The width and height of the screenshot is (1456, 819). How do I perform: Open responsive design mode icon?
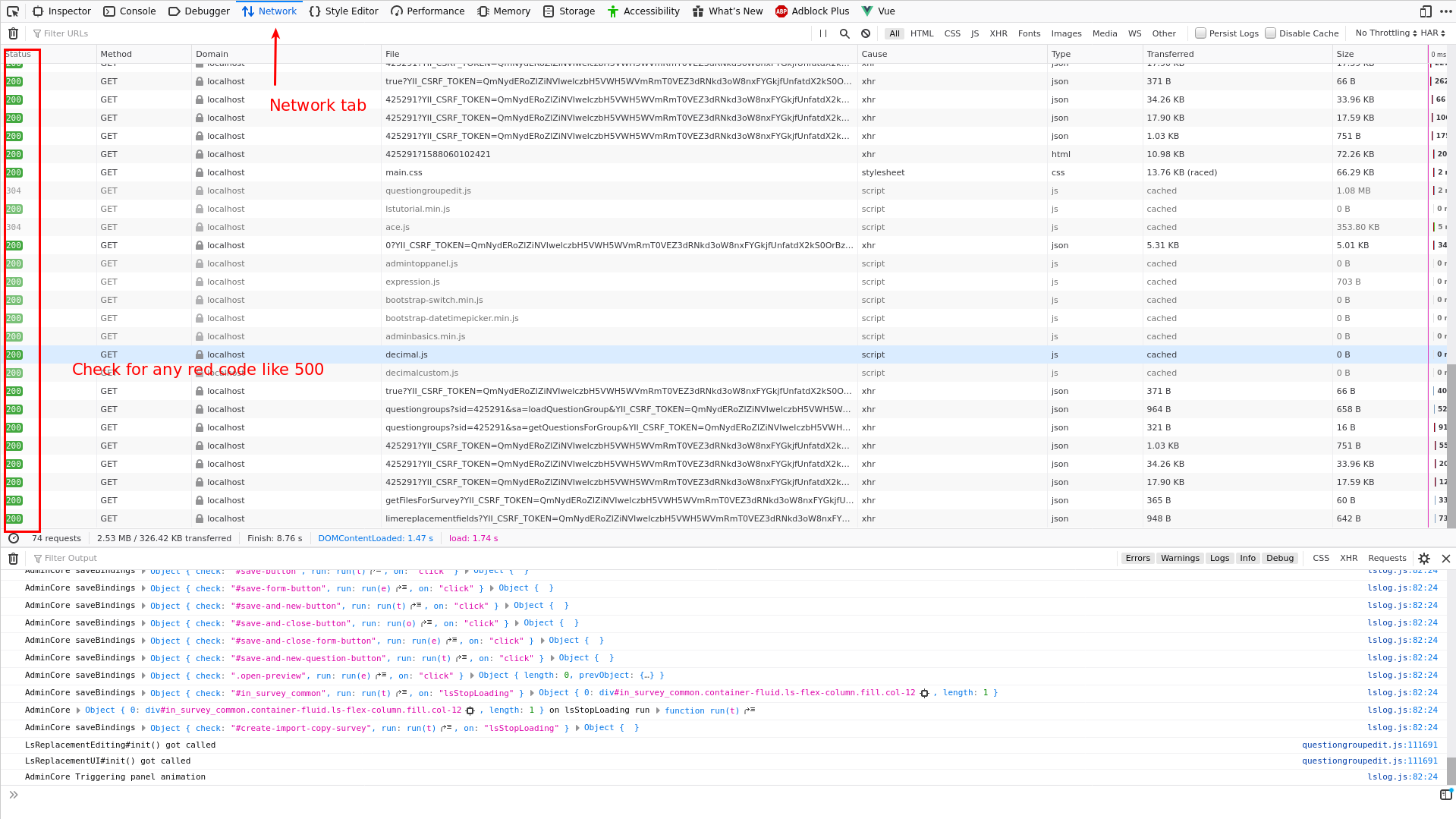tap(1426, 11)
